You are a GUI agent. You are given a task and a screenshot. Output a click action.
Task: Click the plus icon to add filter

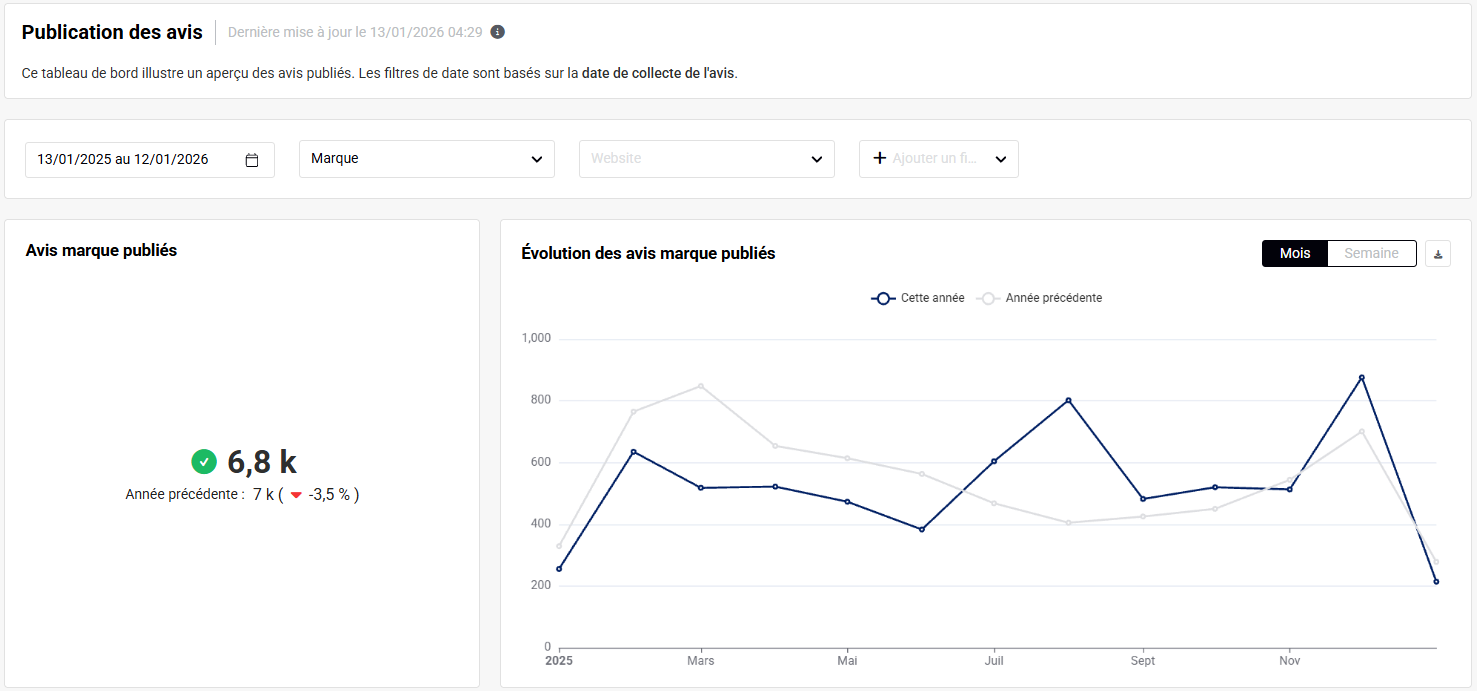[x=880, y=158]
